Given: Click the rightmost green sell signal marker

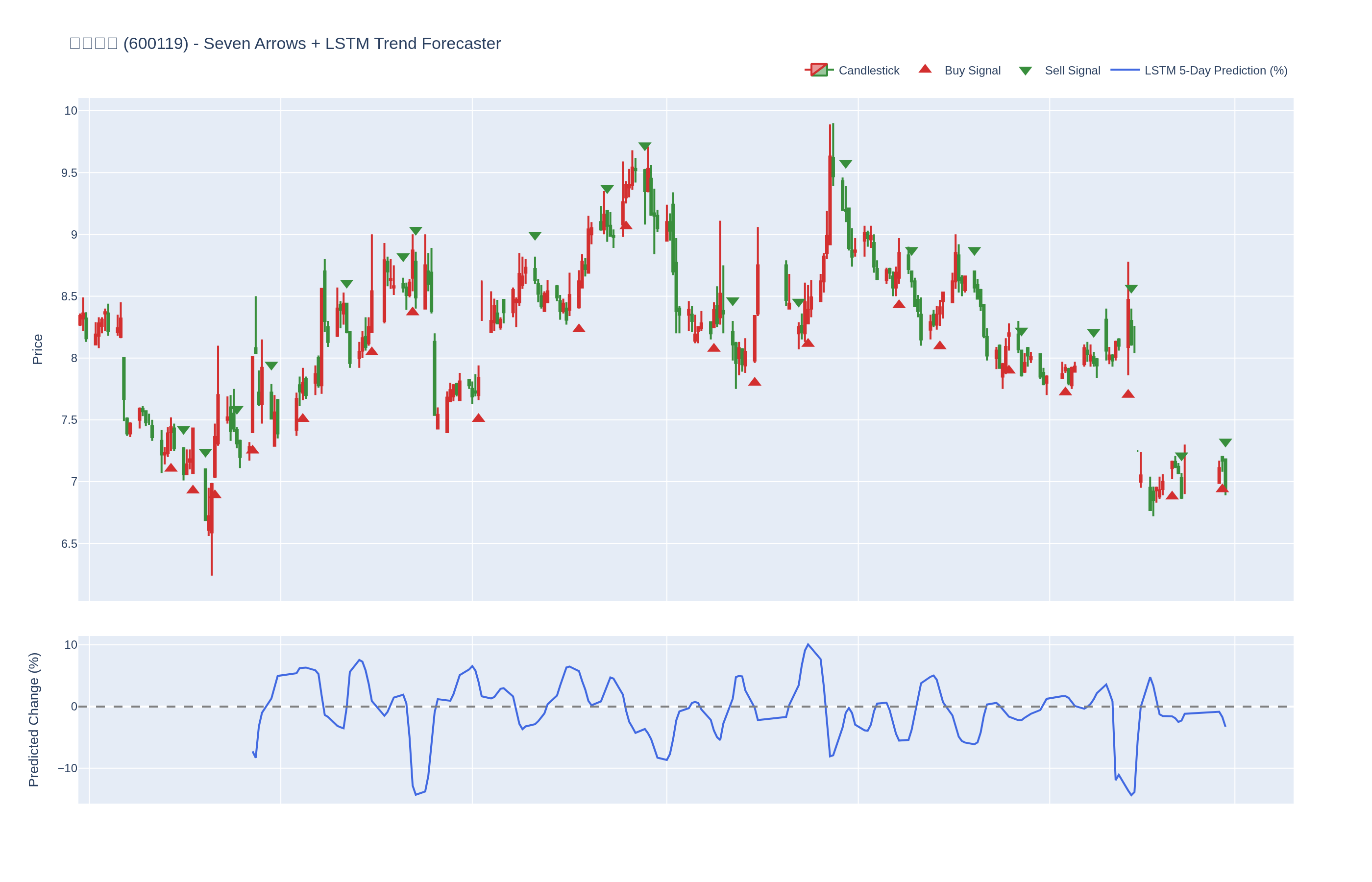Looking at the screenshot, I should [x=1225, y=442].
